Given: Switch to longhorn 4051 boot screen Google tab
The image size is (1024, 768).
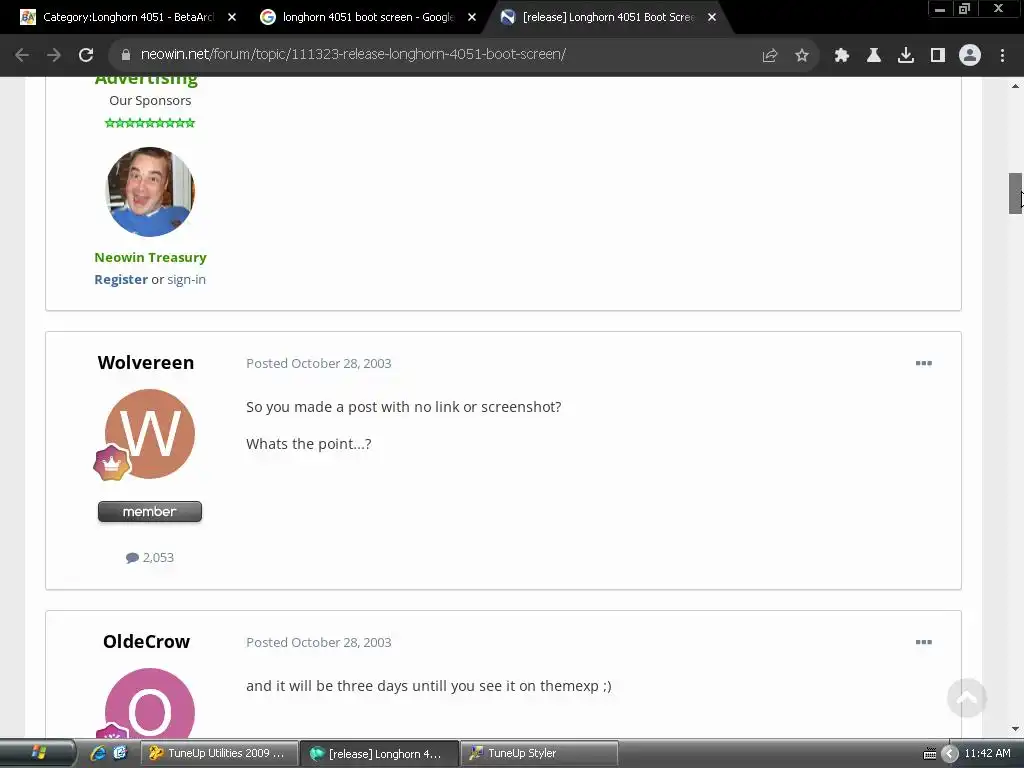Looking at the screenshot, I should (x=367, y=18).
